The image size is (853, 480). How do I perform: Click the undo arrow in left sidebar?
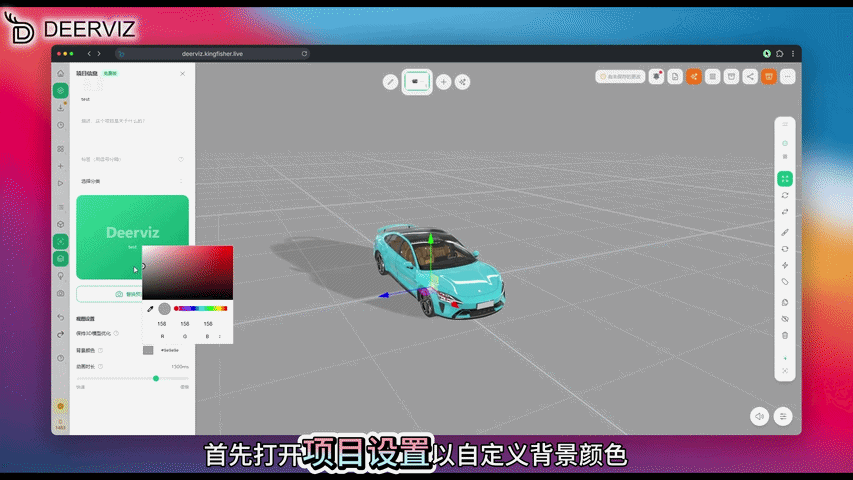click(x=60, y=317)
